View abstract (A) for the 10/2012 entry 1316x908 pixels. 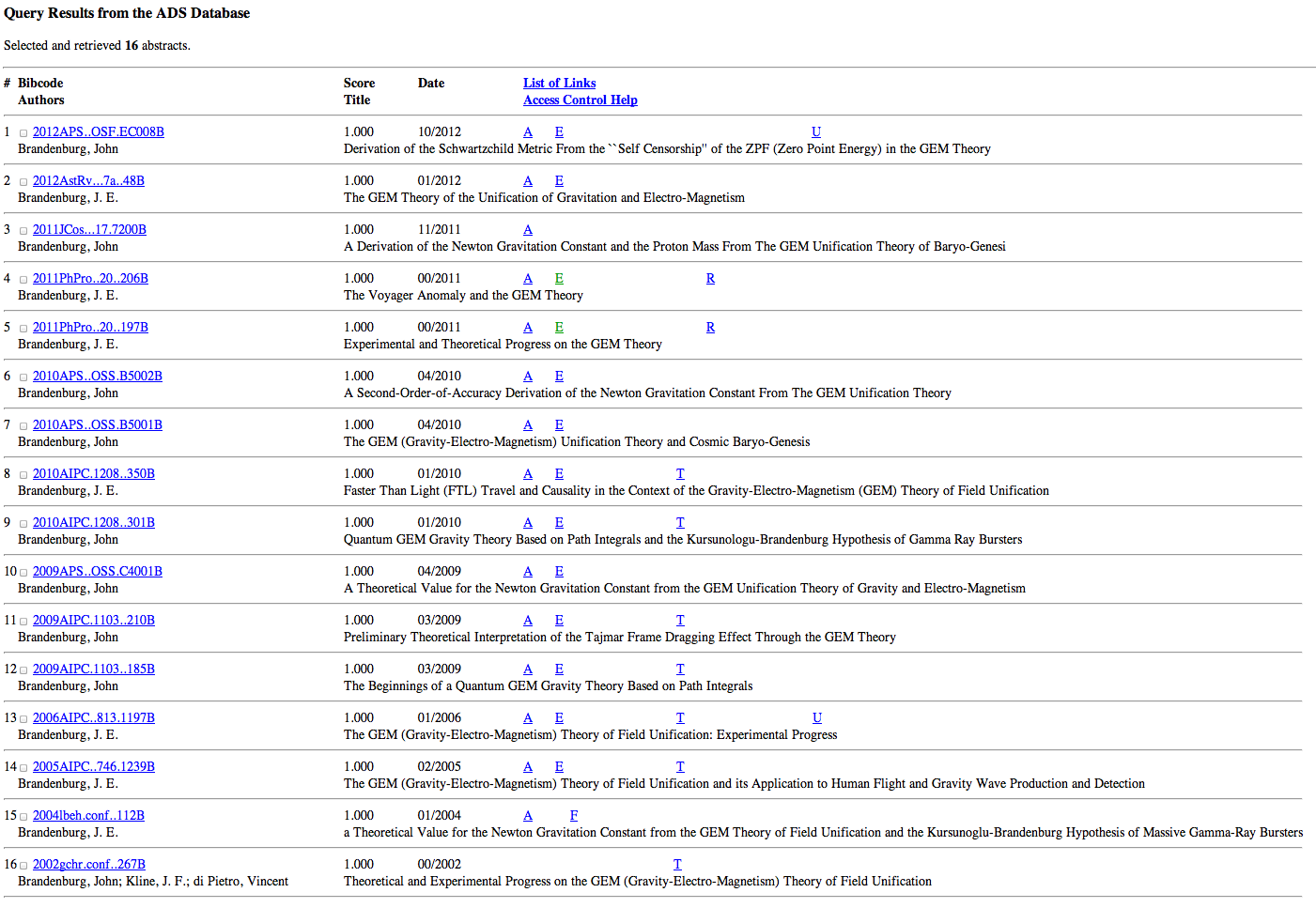528,131
